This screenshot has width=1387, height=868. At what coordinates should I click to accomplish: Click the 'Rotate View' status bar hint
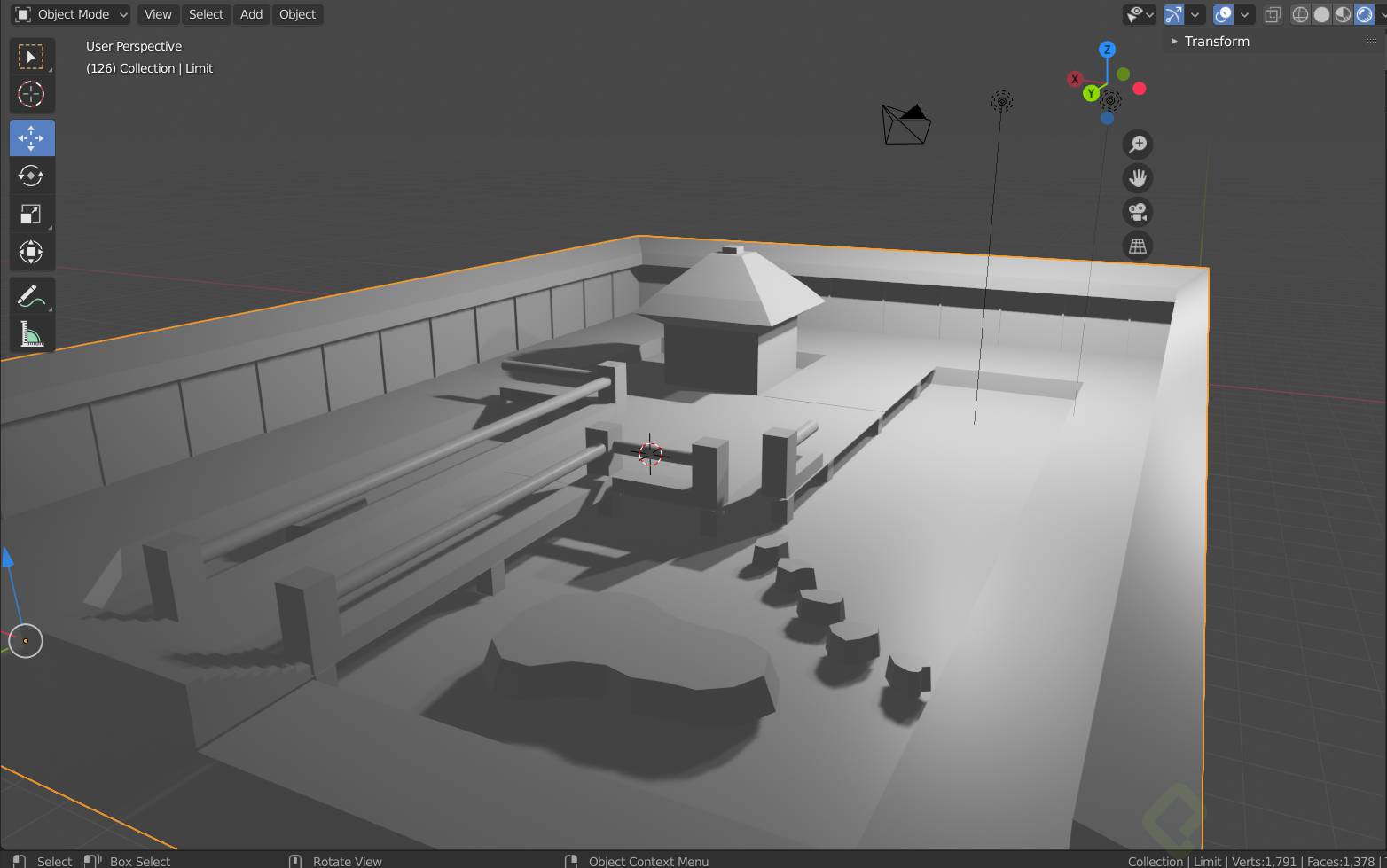pyautogui.click(x=348, y=861)
